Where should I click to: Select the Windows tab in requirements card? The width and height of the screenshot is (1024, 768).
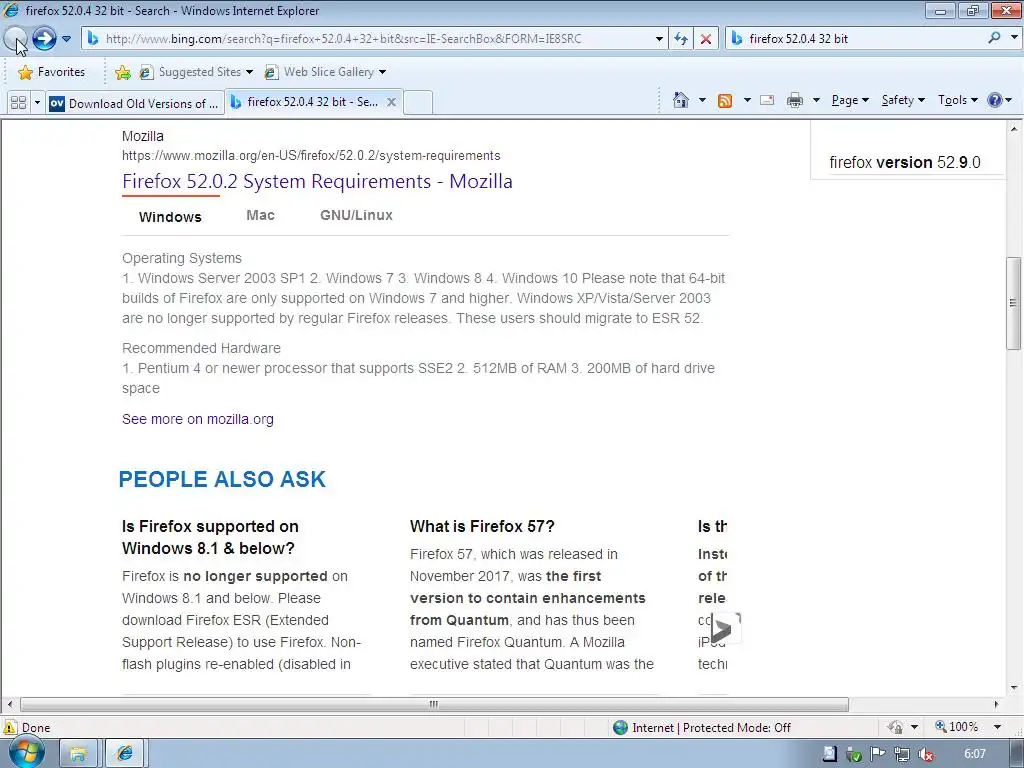[170, 217]
